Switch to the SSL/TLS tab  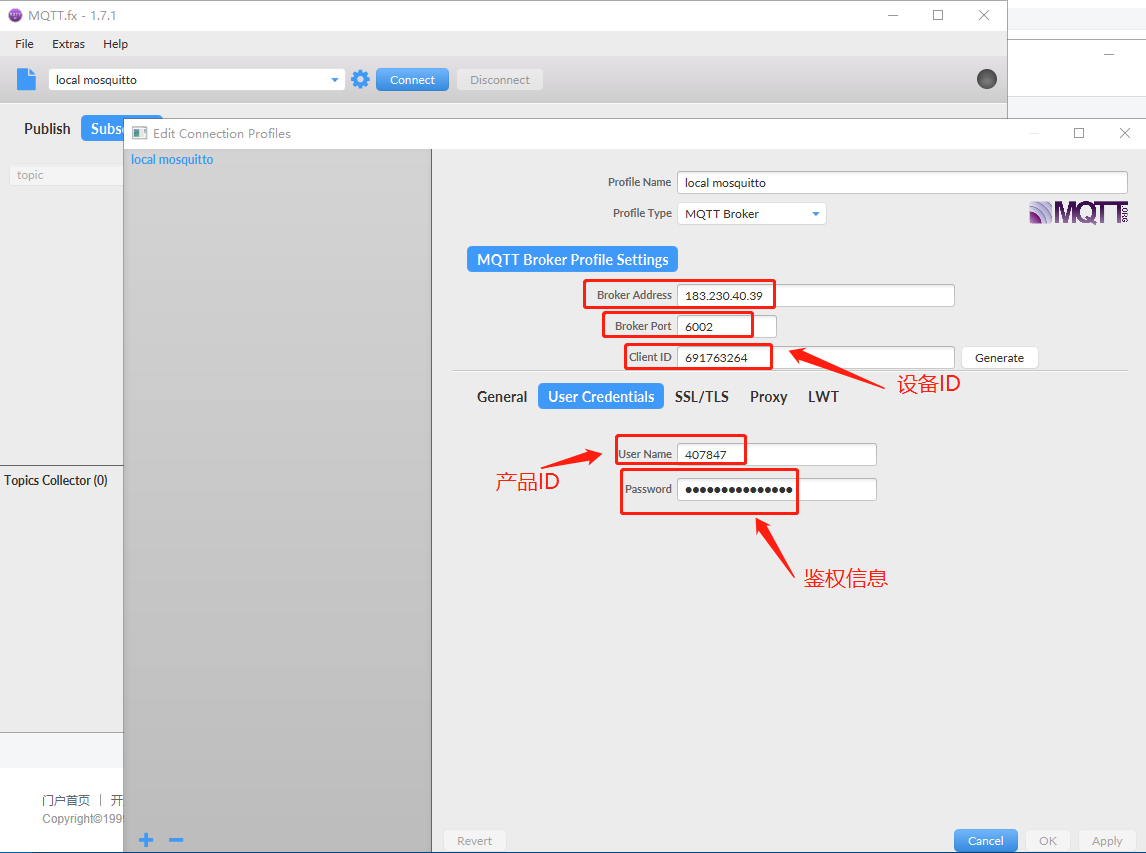[x=701, y=397]
